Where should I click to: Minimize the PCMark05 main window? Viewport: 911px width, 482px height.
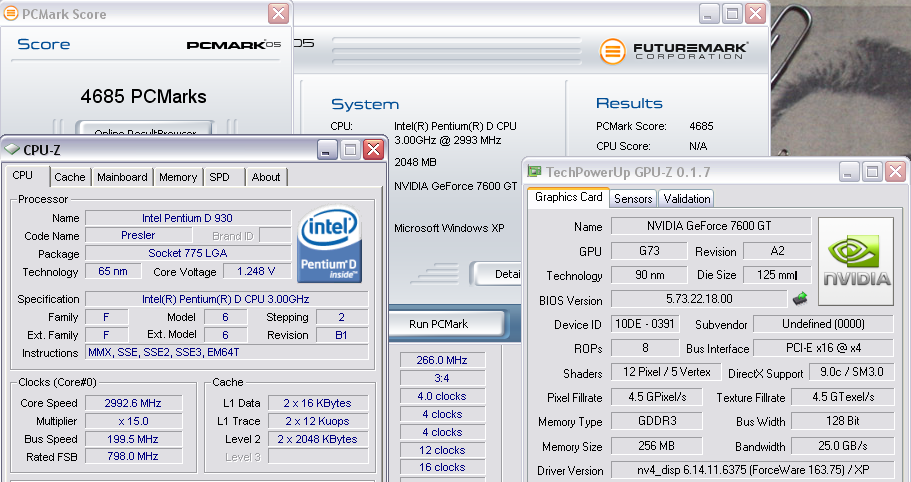[708, 13]
